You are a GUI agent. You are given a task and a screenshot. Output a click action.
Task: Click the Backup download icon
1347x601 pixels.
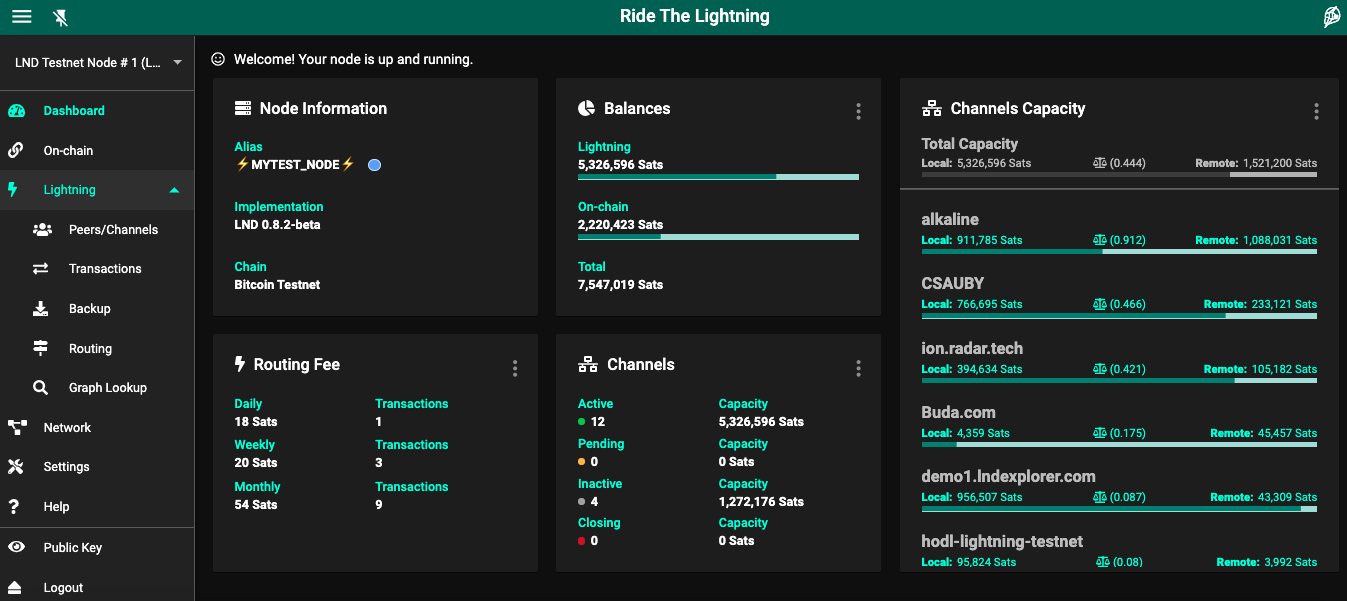pos(41,309)
